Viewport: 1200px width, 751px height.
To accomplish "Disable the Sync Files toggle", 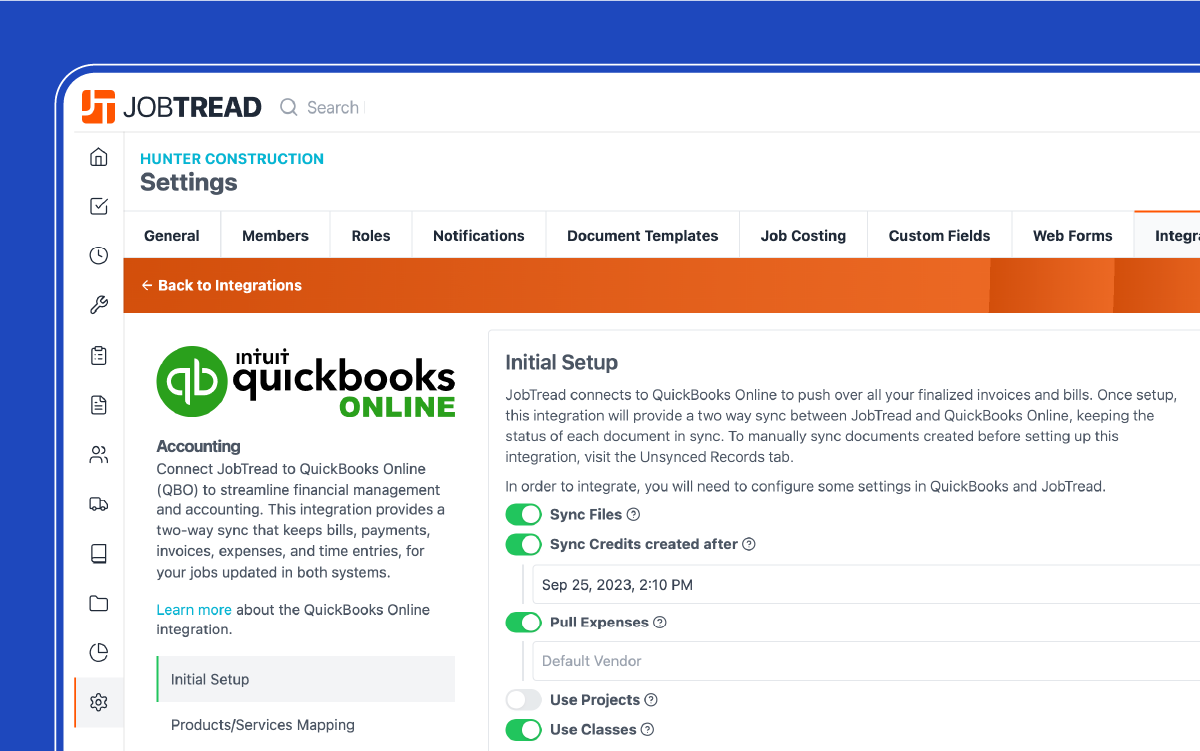I will (523, 514).
